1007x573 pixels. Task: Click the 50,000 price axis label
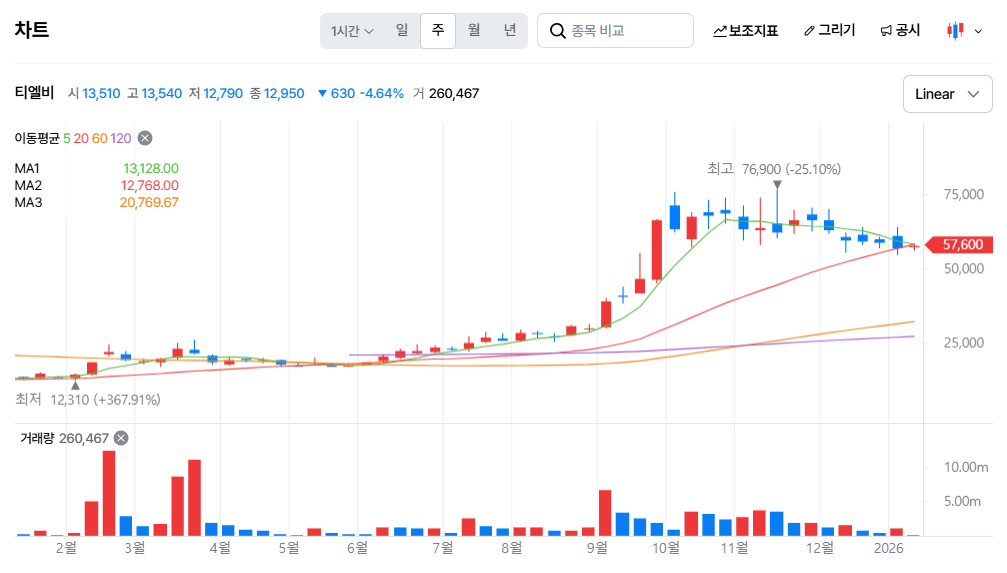tap(963, 269)
